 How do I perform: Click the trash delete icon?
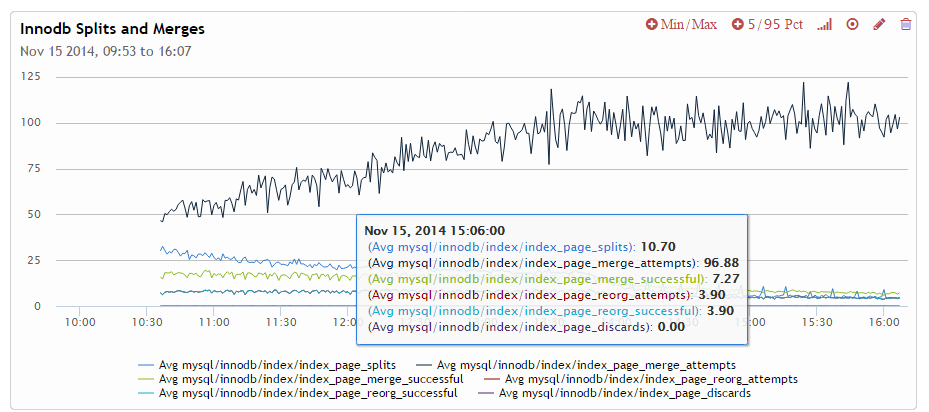tap(906, 24)
